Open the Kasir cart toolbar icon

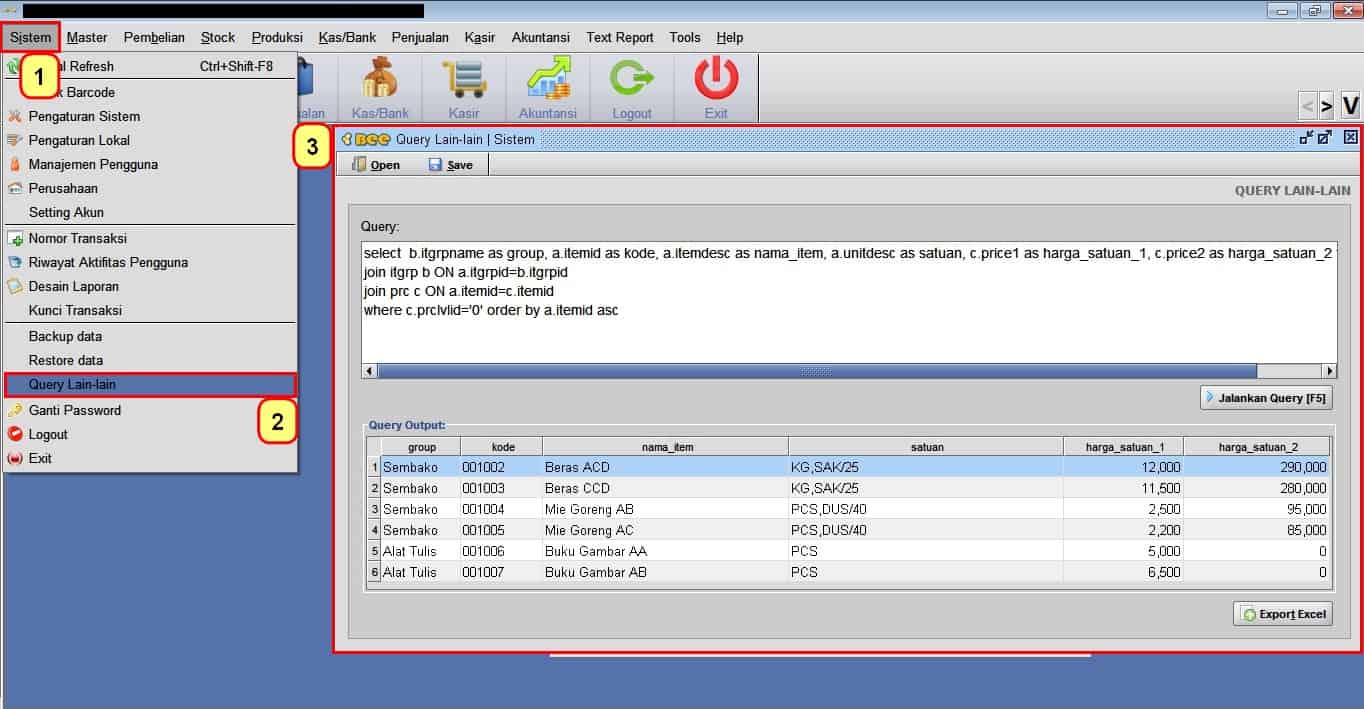pyautogui.click(x=463, y=89)
